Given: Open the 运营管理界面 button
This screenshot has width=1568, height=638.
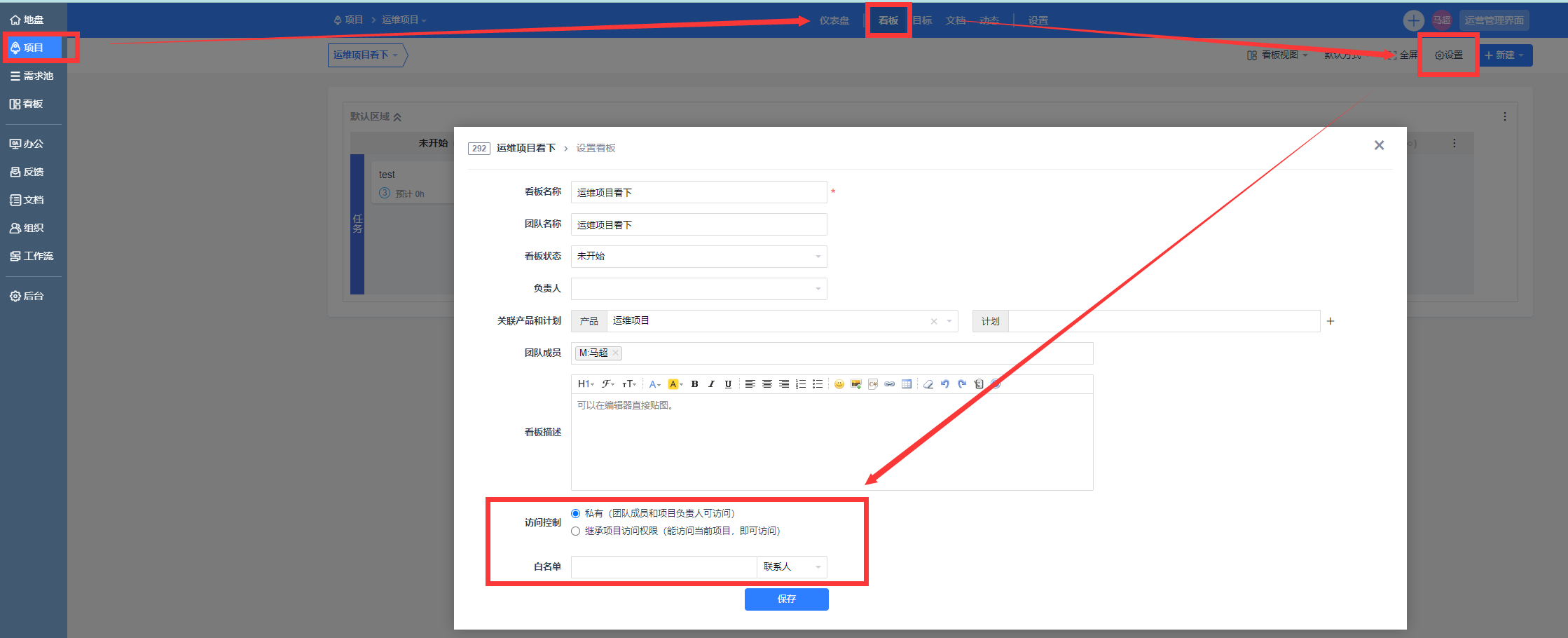Looking at the screenshot, I should 1494,20.
